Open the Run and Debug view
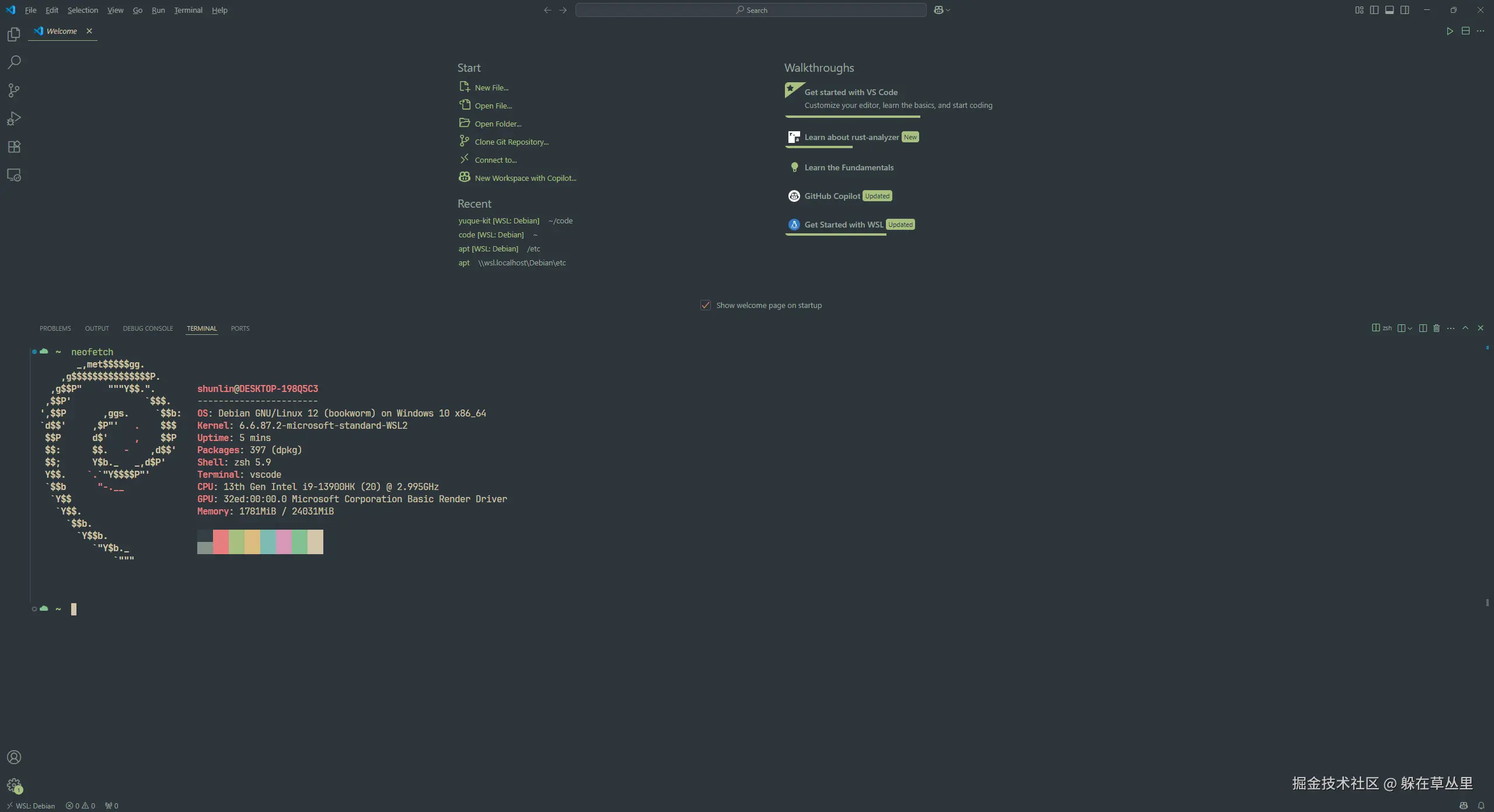1494x812 pixels. click(x=14, y=119)
